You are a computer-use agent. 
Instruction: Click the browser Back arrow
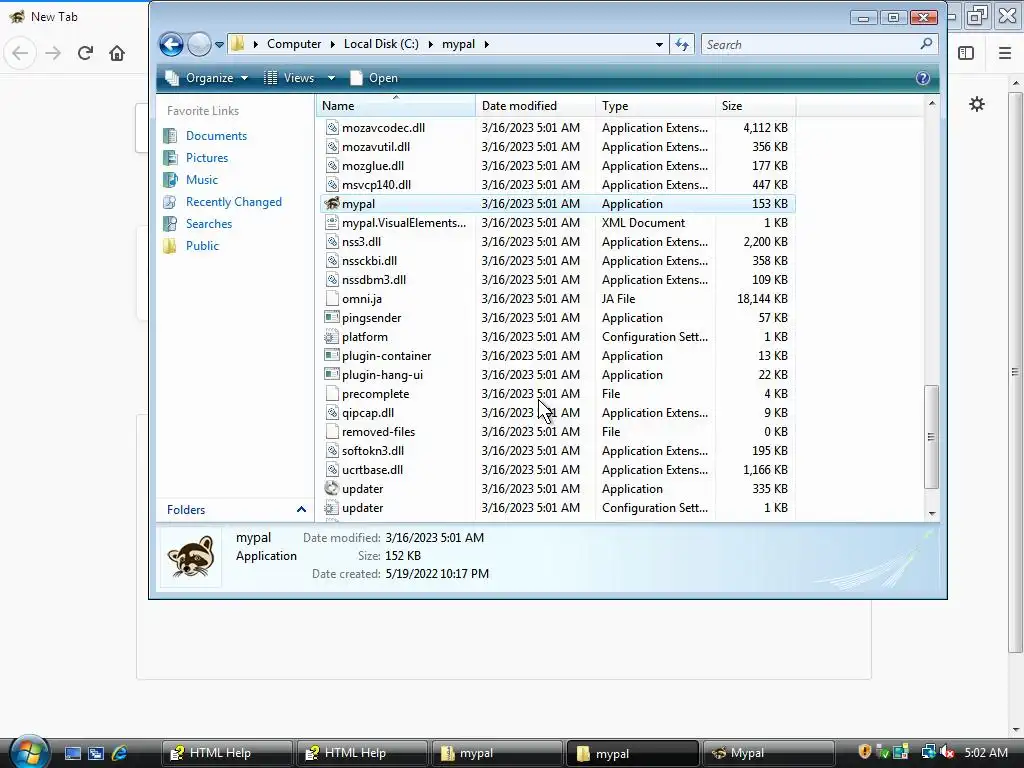click(x=20, y=53)
